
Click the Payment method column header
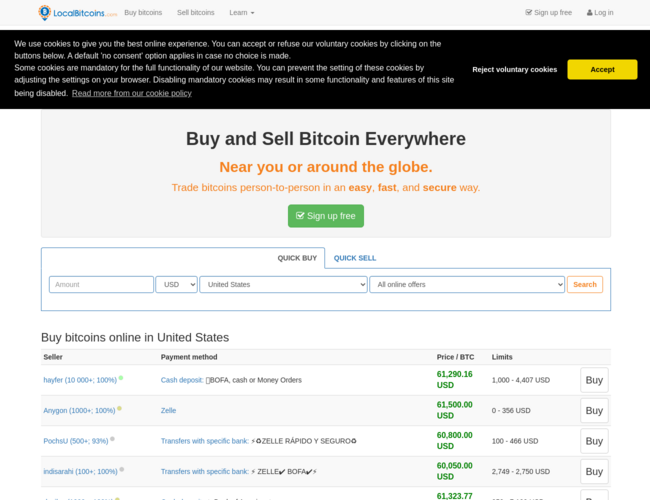(x=189, y=357)
